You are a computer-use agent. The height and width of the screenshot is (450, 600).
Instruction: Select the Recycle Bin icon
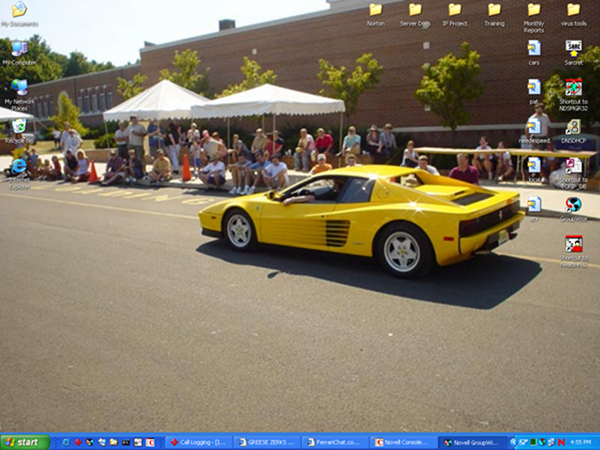point(19,131)
